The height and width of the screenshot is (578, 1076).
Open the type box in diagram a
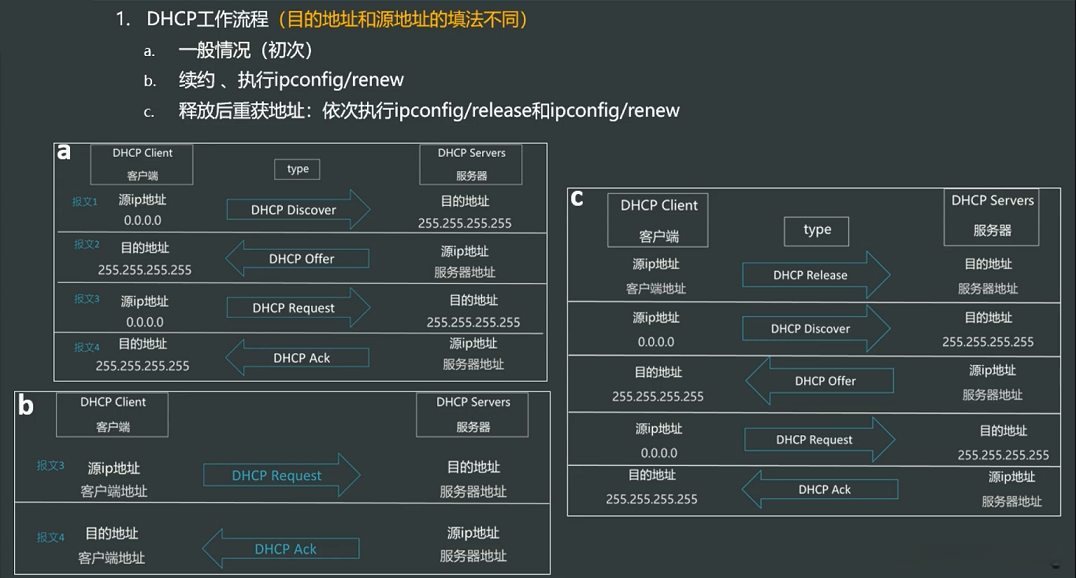click(297, 169)
